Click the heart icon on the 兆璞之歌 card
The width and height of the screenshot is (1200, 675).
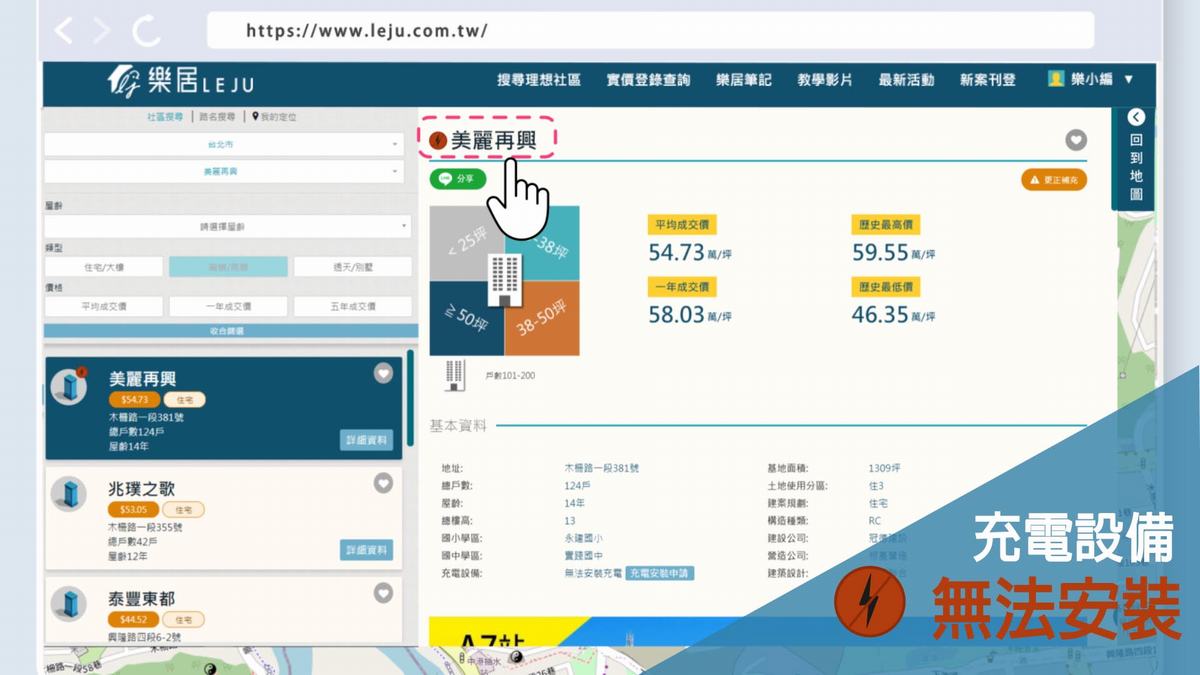(383, 483)
